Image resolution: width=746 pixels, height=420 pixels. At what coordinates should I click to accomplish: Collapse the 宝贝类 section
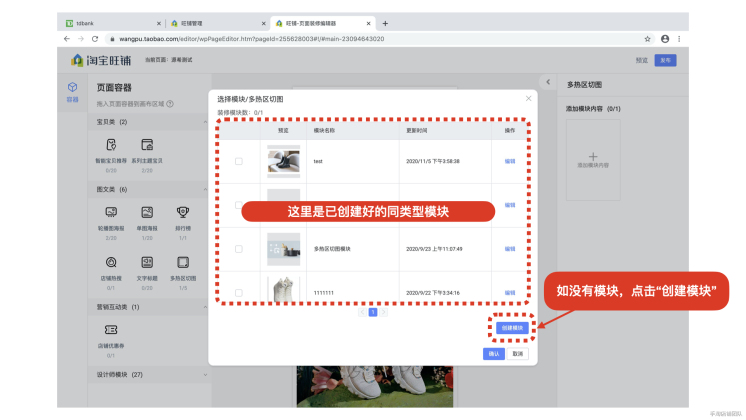(205, 122)
